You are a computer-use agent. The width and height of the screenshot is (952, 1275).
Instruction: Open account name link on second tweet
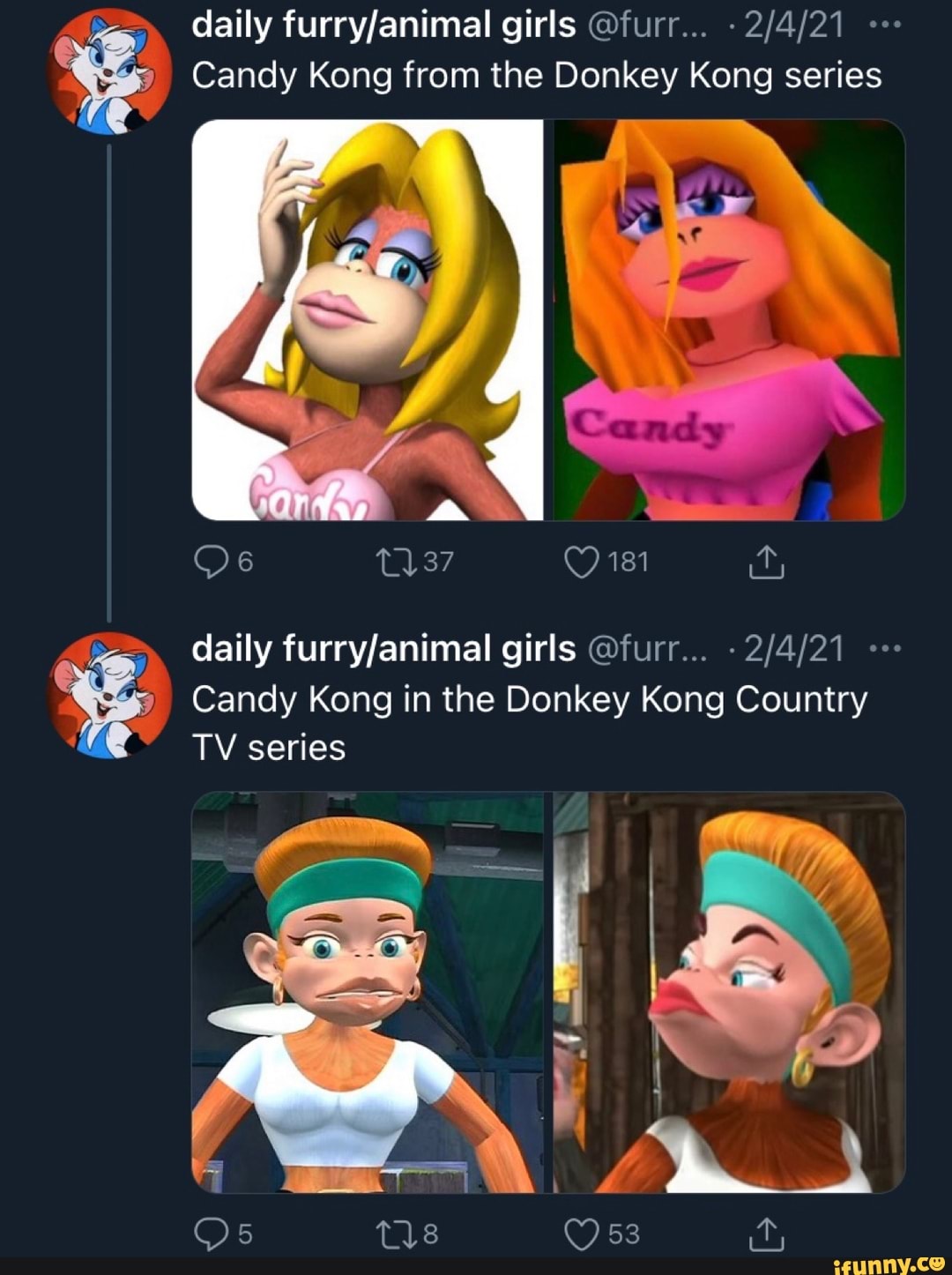[x=383, y=649]
